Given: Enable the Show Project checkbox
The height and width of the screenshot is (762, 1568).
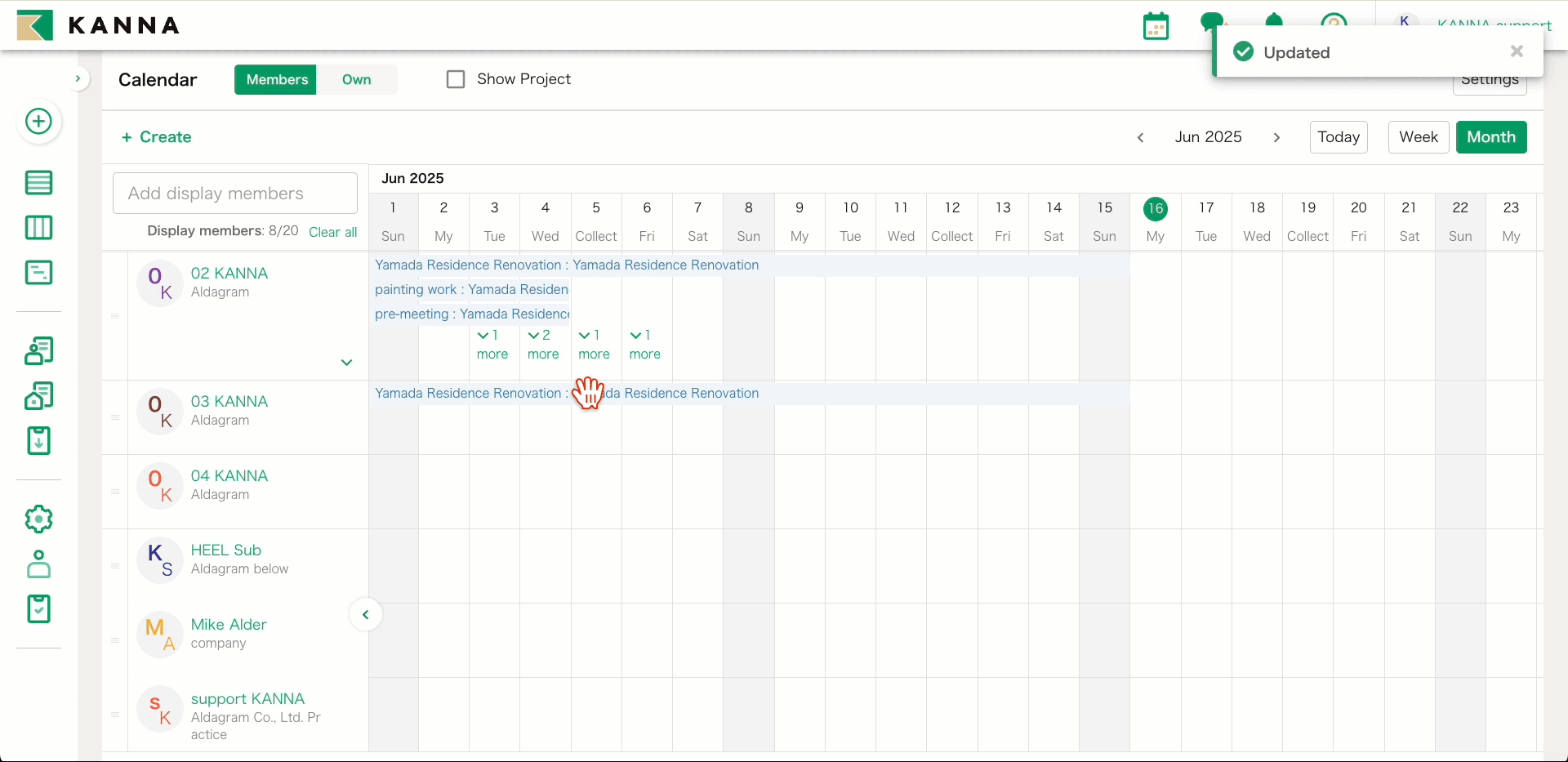Looking at the screenshot, I should point(456,79).
